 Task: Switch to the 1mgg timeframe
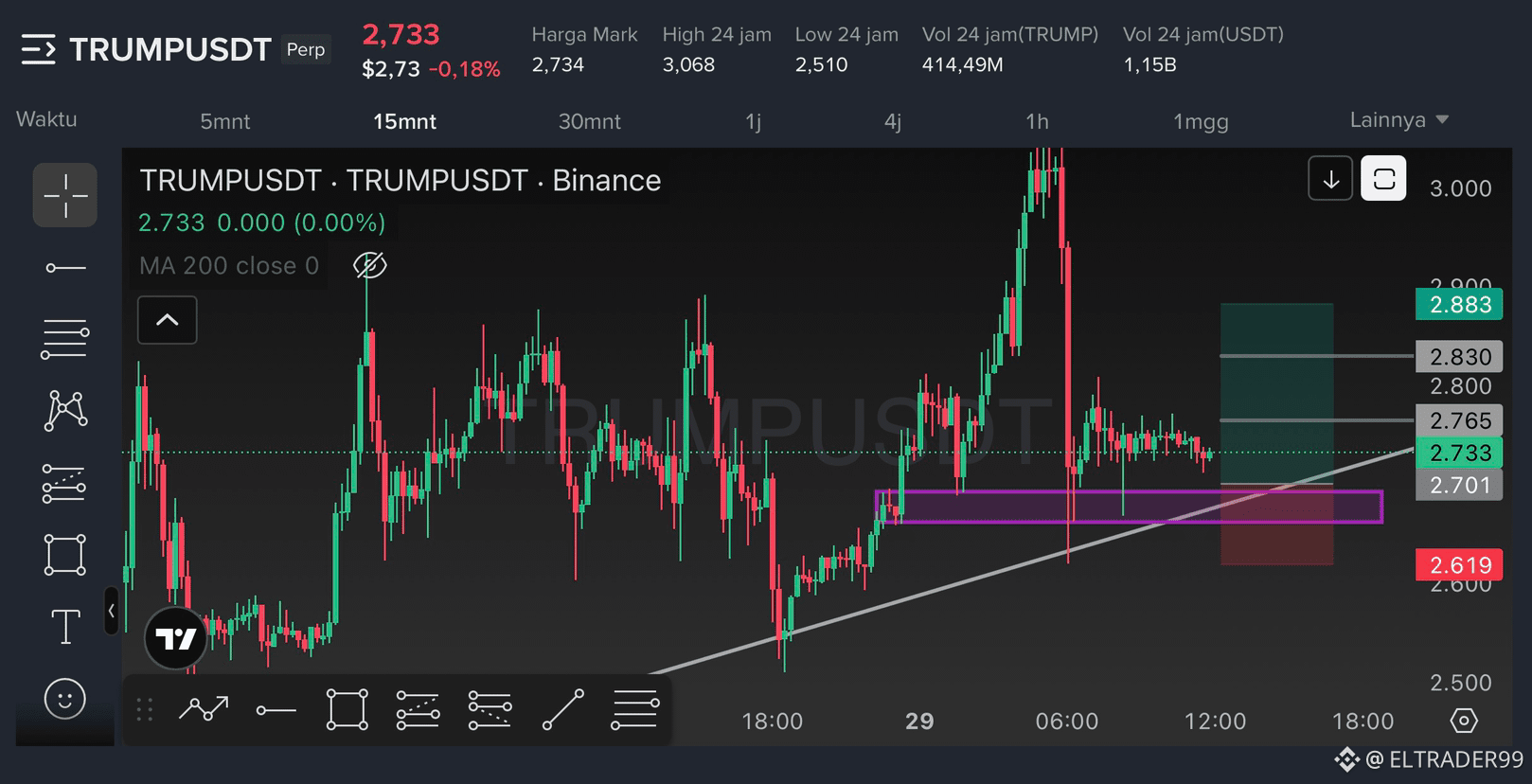tap(1201, 122)
